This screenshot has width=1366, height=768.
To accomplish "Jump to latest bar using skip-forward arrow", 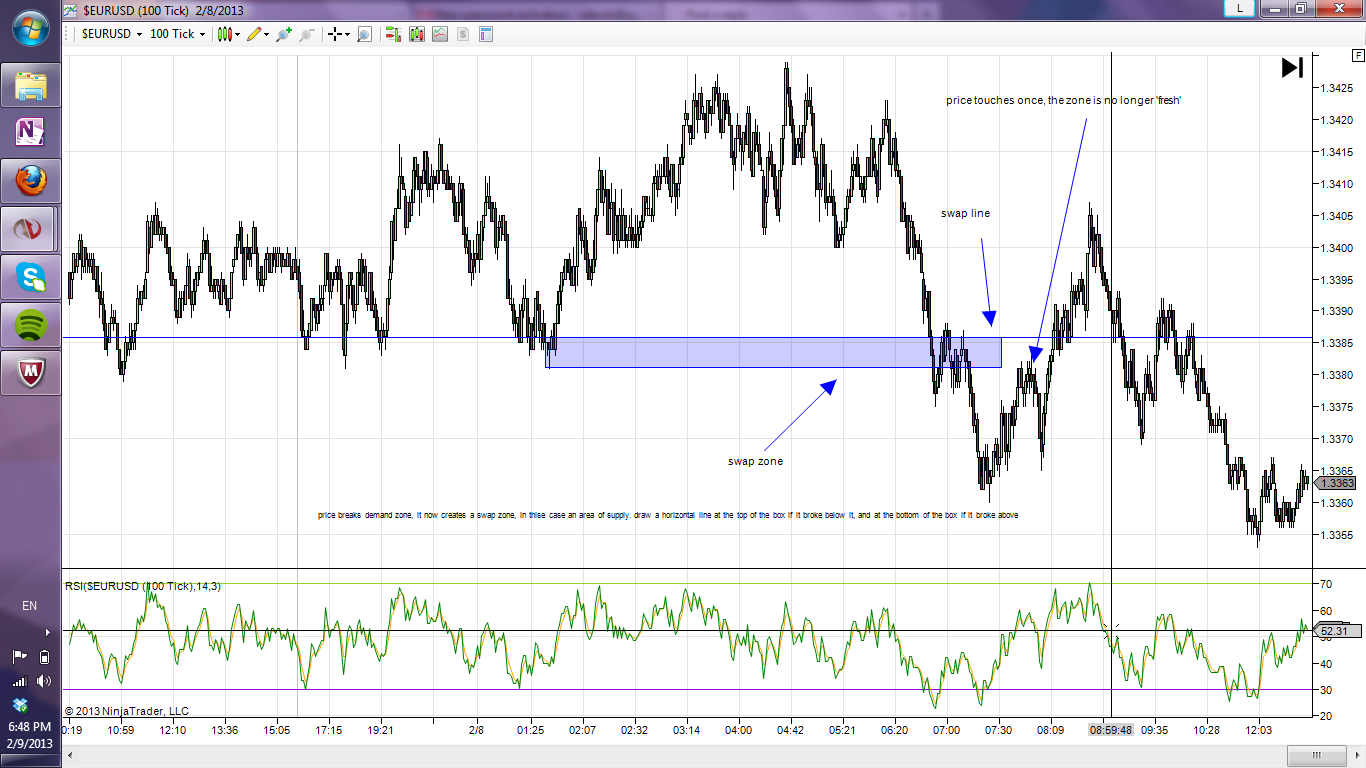I will [x=1292, y=67].
